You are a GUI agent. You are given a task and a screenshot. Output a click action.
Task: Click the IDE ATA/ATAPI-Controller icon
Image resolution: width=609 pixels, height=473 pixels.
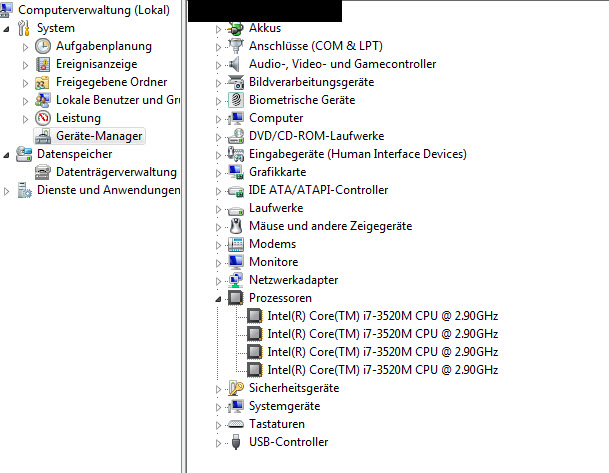pyautogui.click(x=236, y=190)
